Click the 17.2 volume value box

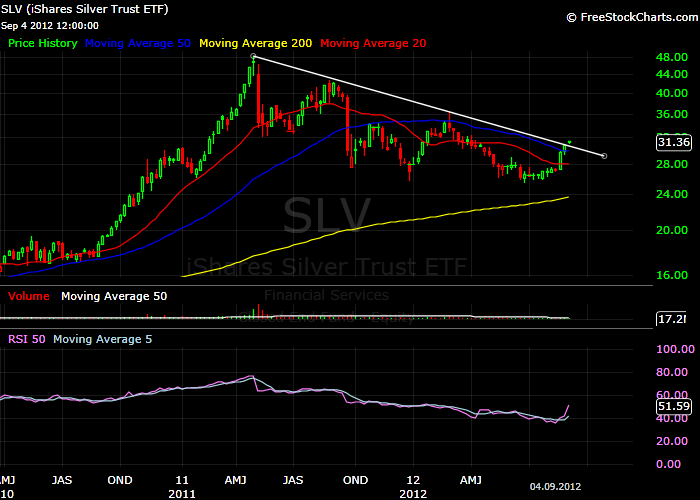(x=671, y=319)
